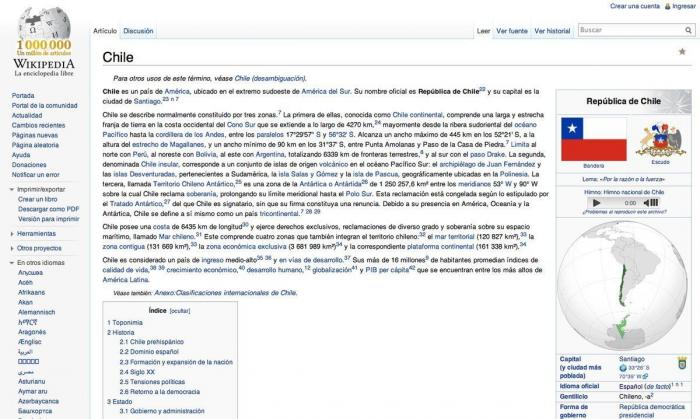
Task: Open the Ver fuente tab
Action: click(x=512, y=31)
